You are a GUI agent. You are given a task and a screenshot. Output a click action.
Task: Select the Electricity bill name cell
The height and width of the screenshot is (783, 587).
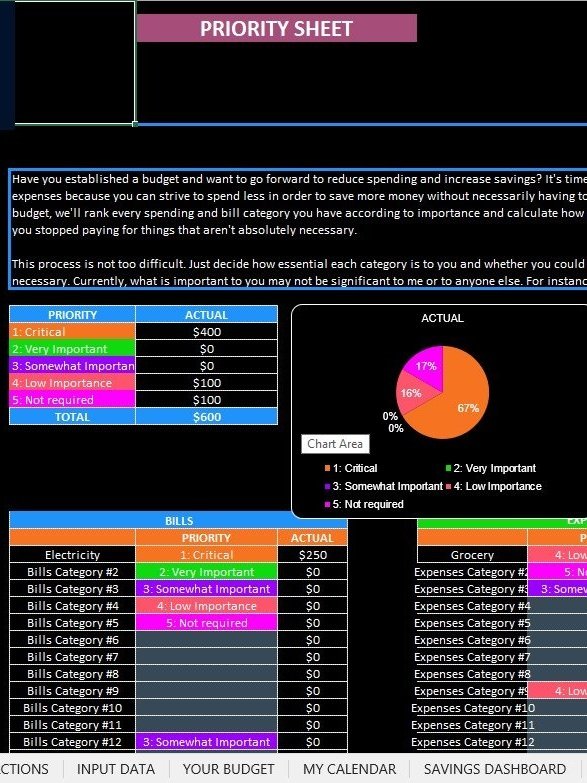pos(72,555)
